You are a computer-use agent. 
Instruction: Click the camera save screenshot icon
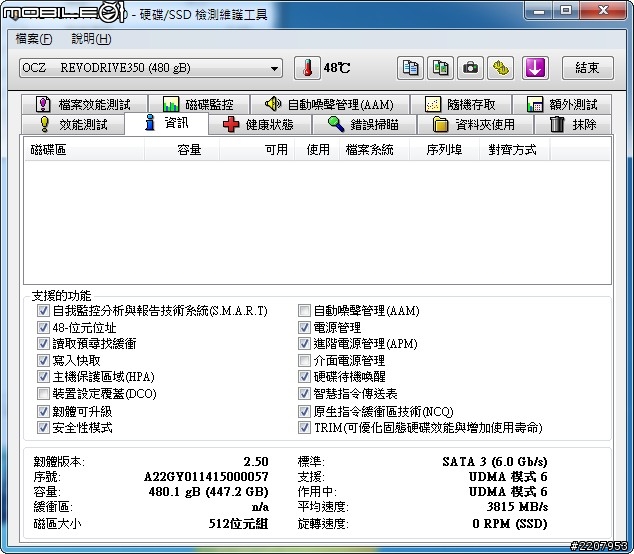[470, 68]
